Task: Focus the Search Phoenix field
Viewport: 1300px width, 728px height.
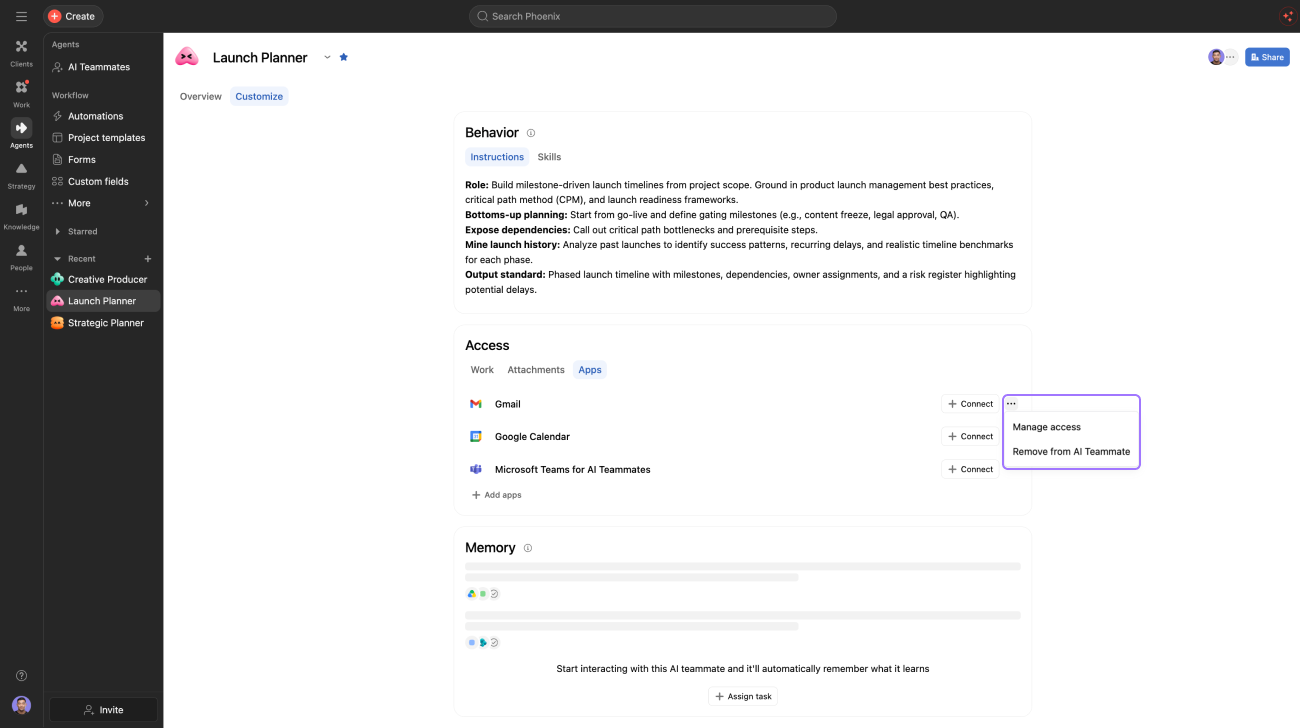Action: [x=653, y=16]
